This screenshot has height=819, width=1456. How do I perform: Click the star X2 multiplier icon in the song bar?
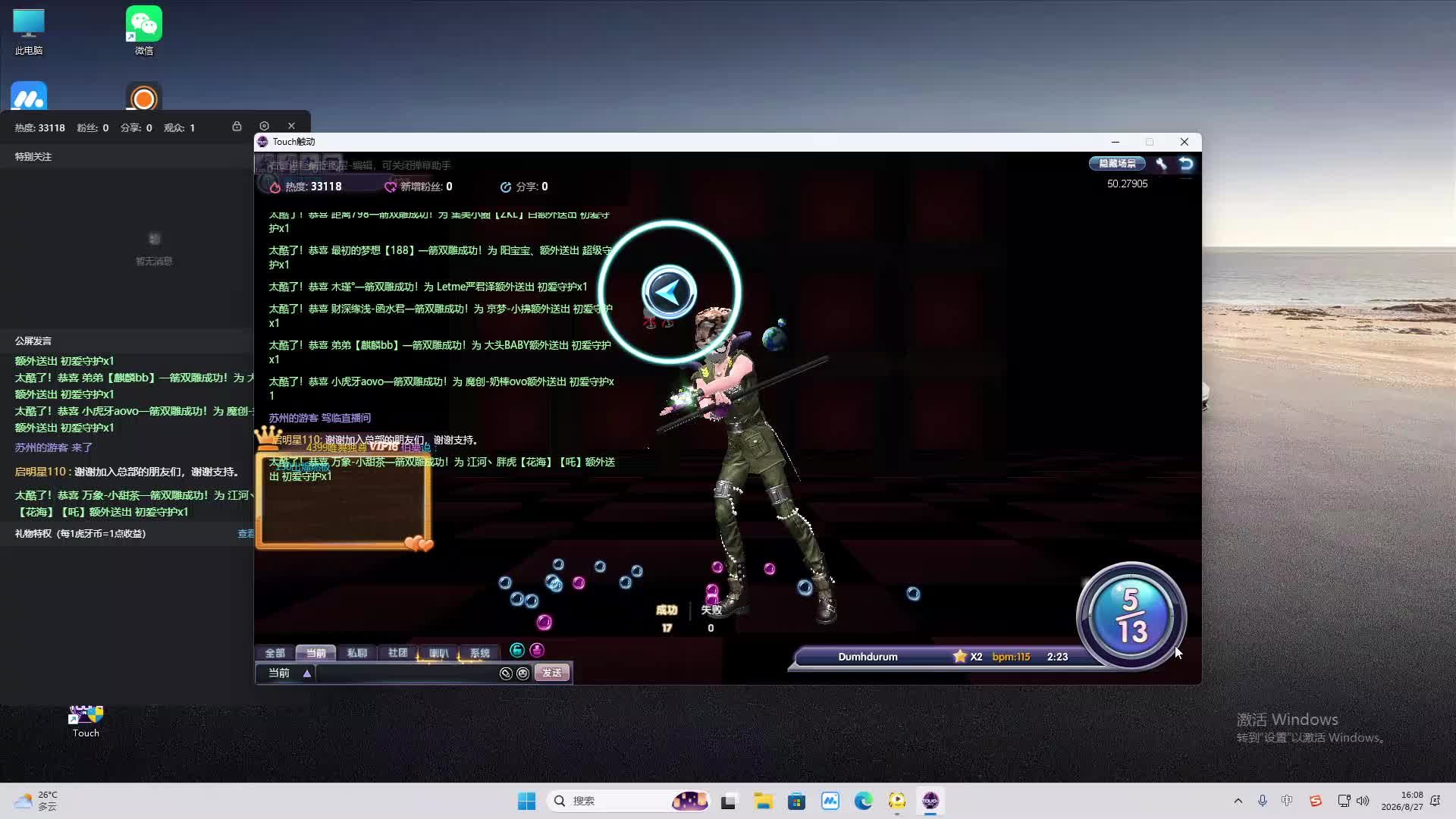tap(968, 656)
